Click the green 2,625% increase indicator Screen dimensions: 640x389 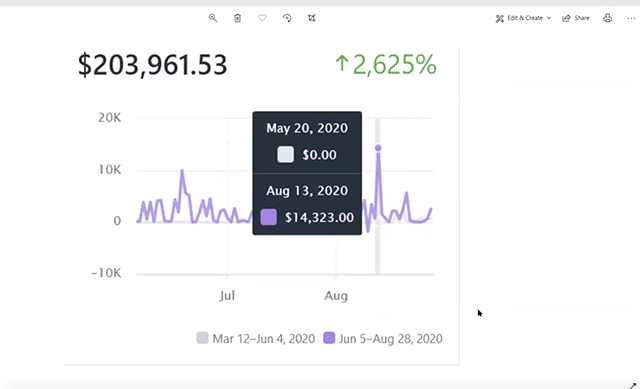click(386, 64)
